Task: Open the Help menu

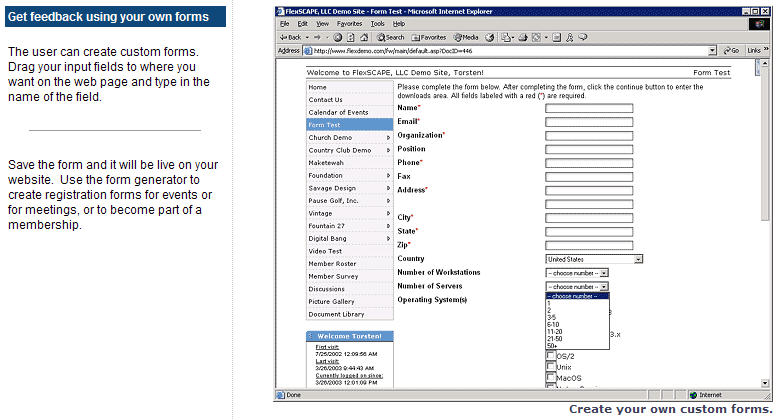Action: point(399,24)
